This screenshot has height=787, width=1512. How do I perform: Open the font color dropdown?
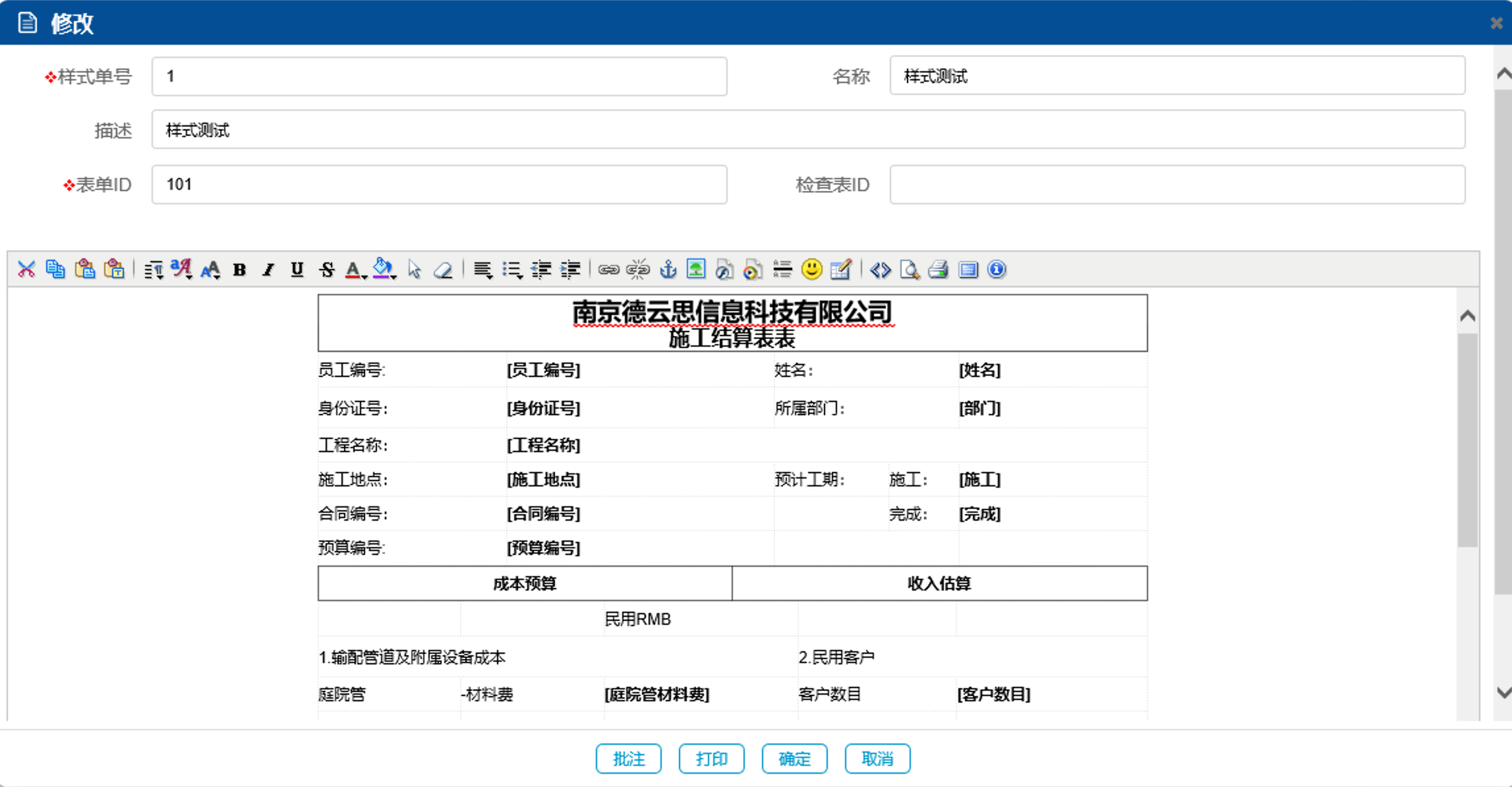coord(356,270)
